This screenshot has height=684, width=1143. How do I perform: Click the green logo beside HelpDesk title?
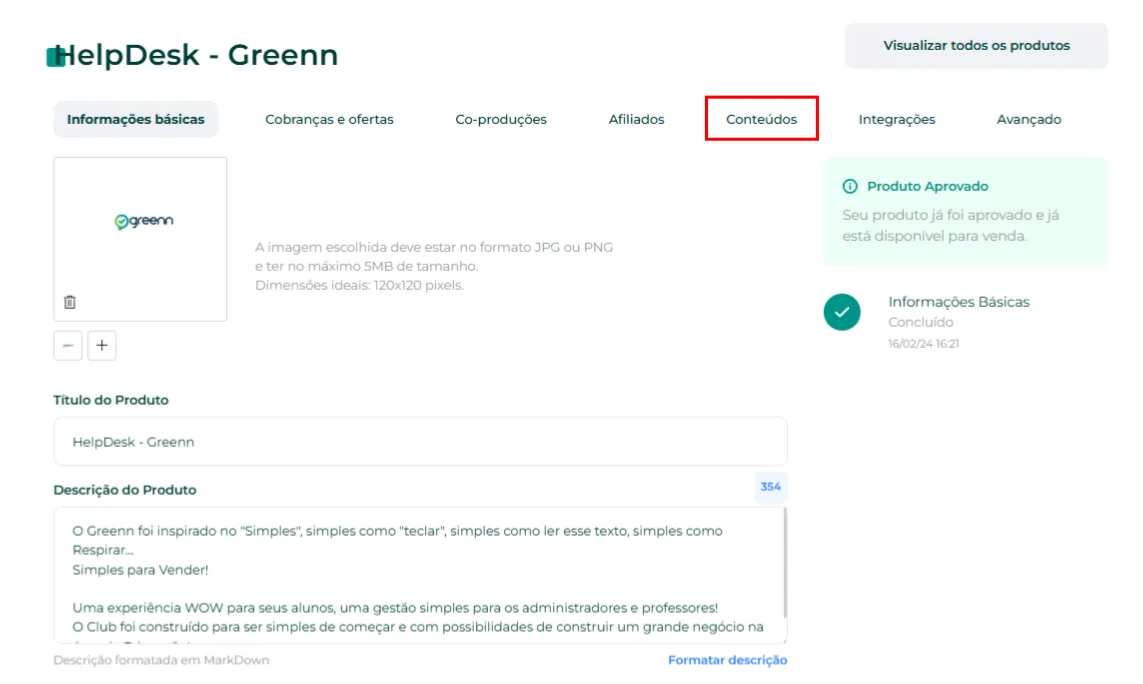click(x=55, y=57)
